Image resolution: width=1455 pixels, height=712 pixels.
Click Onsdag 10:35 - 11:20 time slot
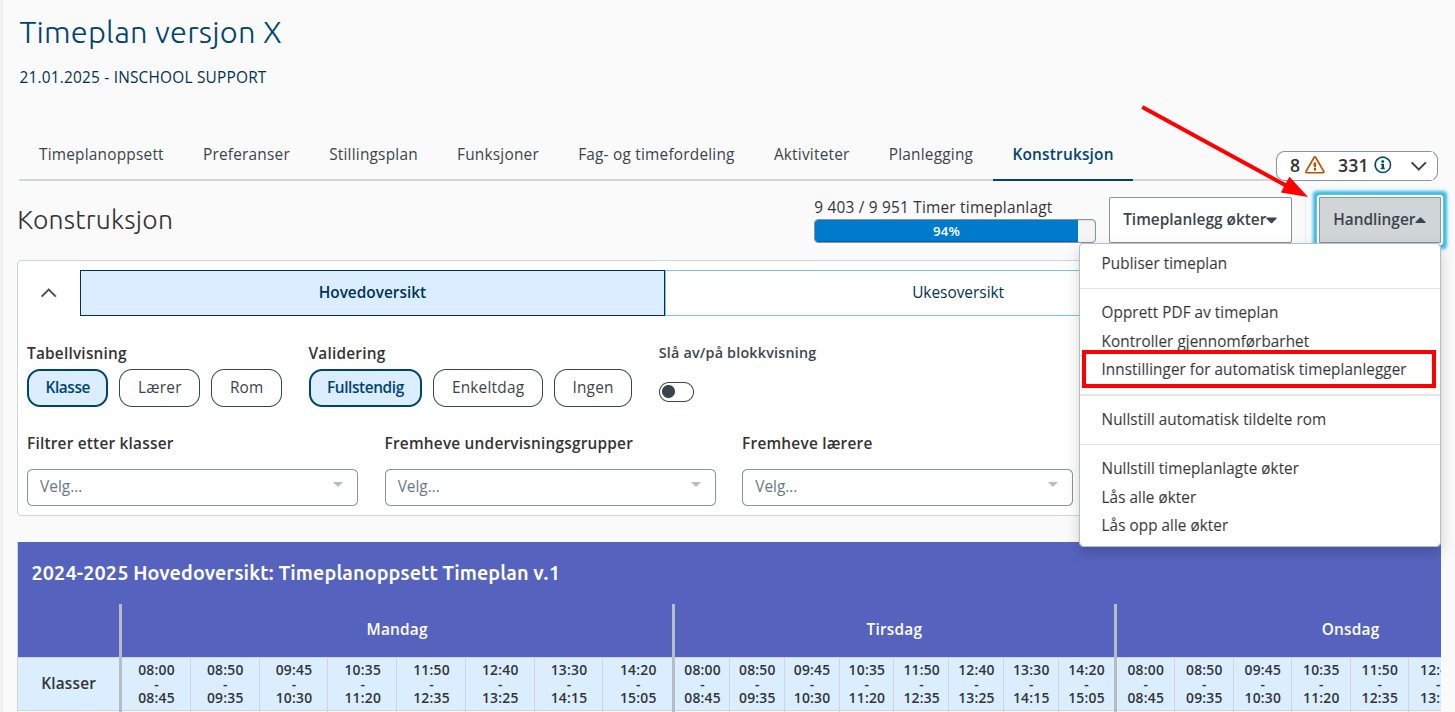point(1320,684)
